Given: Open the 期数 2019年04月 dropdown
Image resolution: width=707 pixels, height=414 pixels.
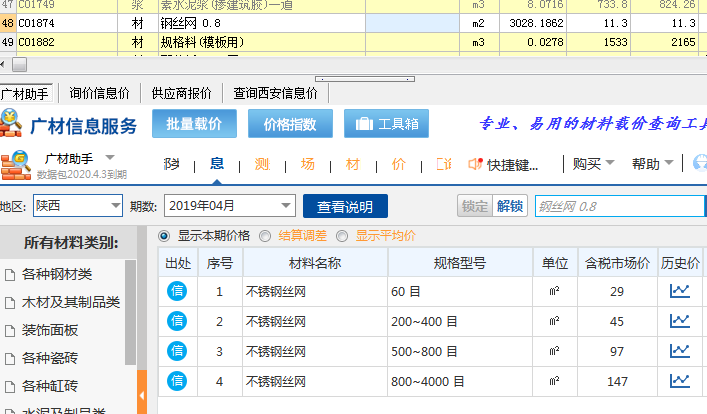Looking at the screenshot, I should pyautogui.click(x=230, y=206).
